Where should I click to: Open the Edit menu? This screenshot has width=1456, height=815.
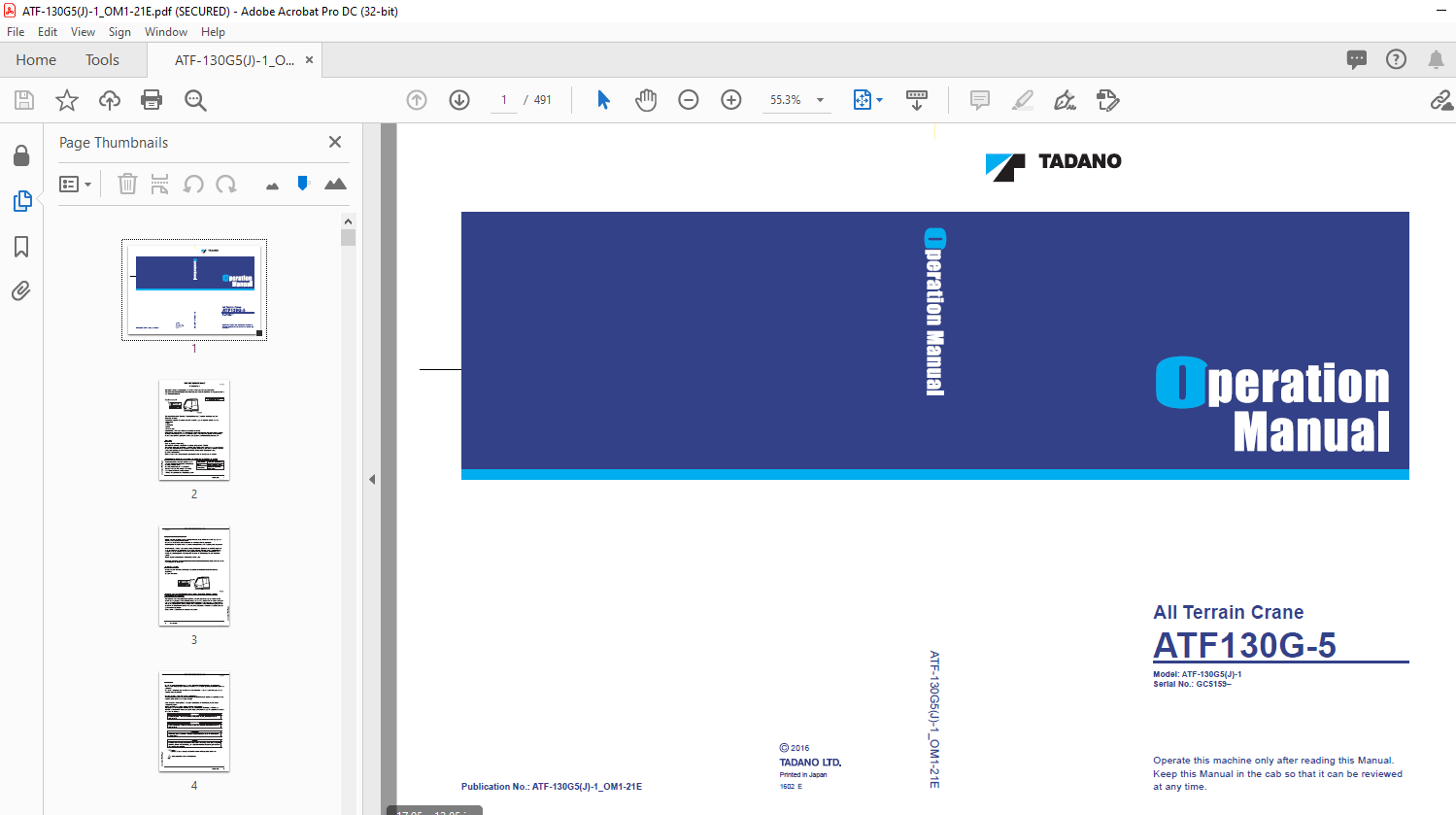point(48,32)
